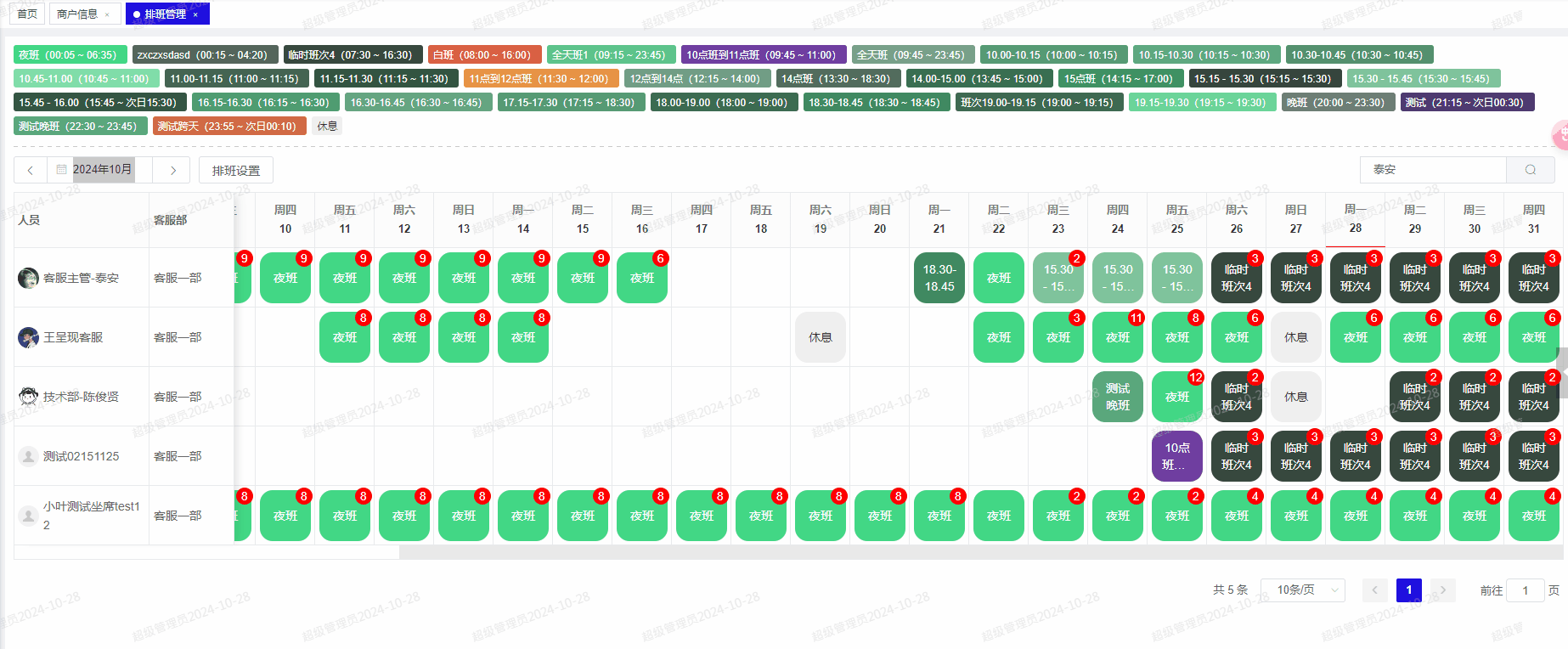1568x649 pixels.
Task: Select shift tag 15.45 - 16.00 次日15:30
Action: point(100,103)
